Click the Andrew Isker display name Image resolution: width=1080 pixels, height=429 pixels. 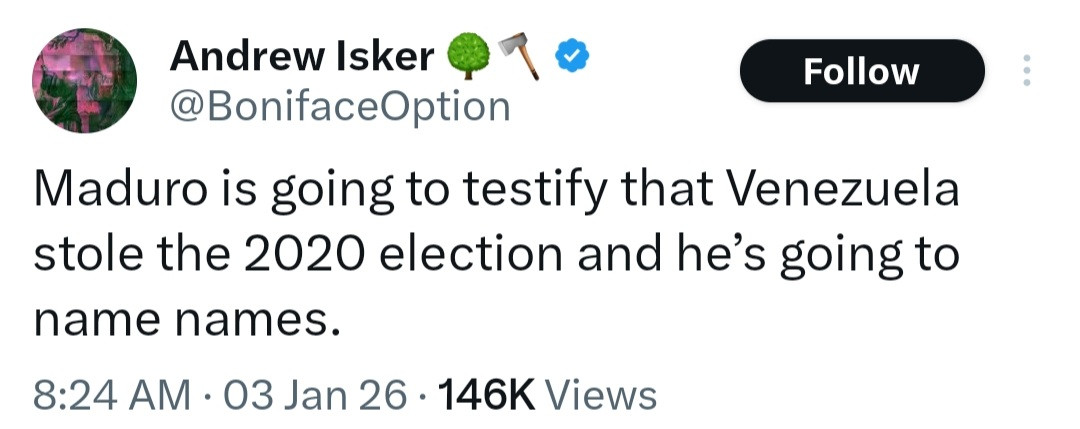point(301,57)
